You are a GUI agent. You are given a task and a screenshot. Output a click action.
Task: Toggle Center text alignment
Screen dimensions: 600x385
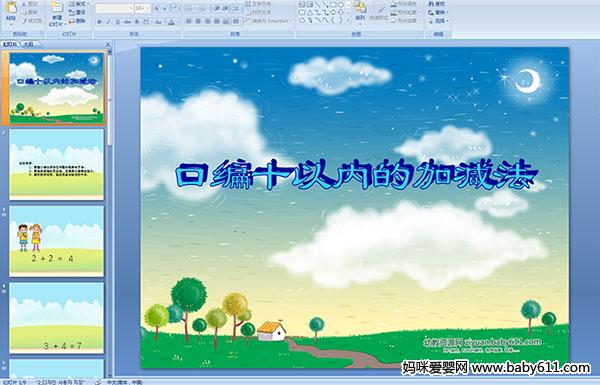click(x=198, y=21)
